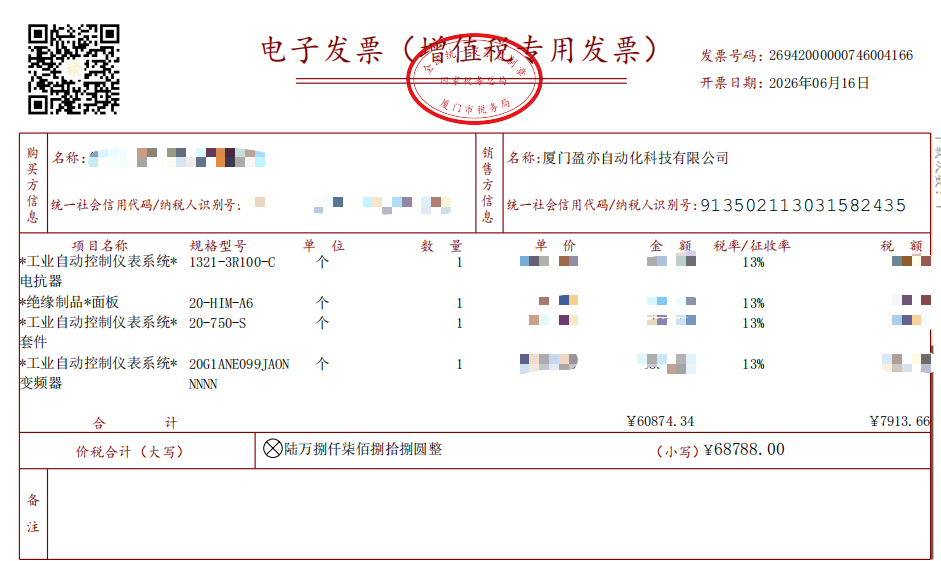This screenshot has width=941, height=561.
Task: Select amount in words 陆万捌仟柒佰捌拾捌圆整
Action: [363, 449]
